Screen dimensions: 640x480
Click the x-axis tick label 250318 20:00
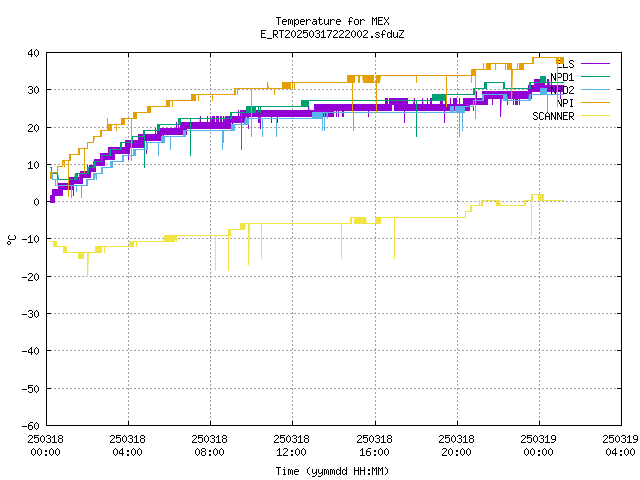pyautogui.click(x=456, y=446)
